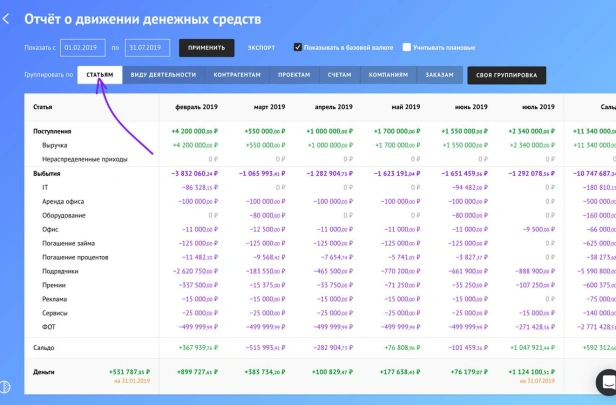This screenshot has height=405, width=616.
Task: Open the 'Компаниям' grouping tab
Action: 388,75
